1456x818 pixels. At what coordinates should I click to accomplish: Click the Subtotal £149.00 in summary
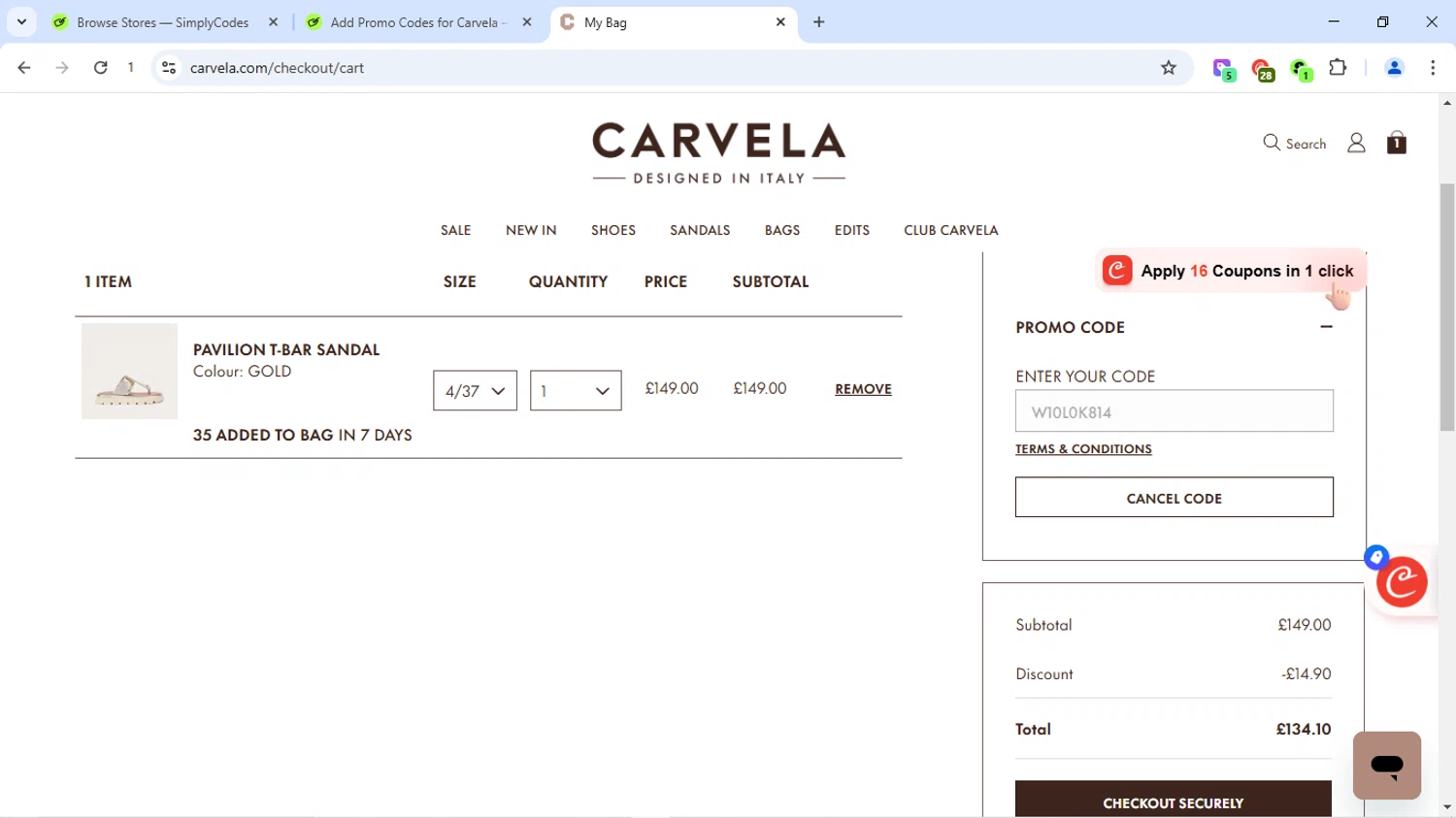click(1305, 625)
